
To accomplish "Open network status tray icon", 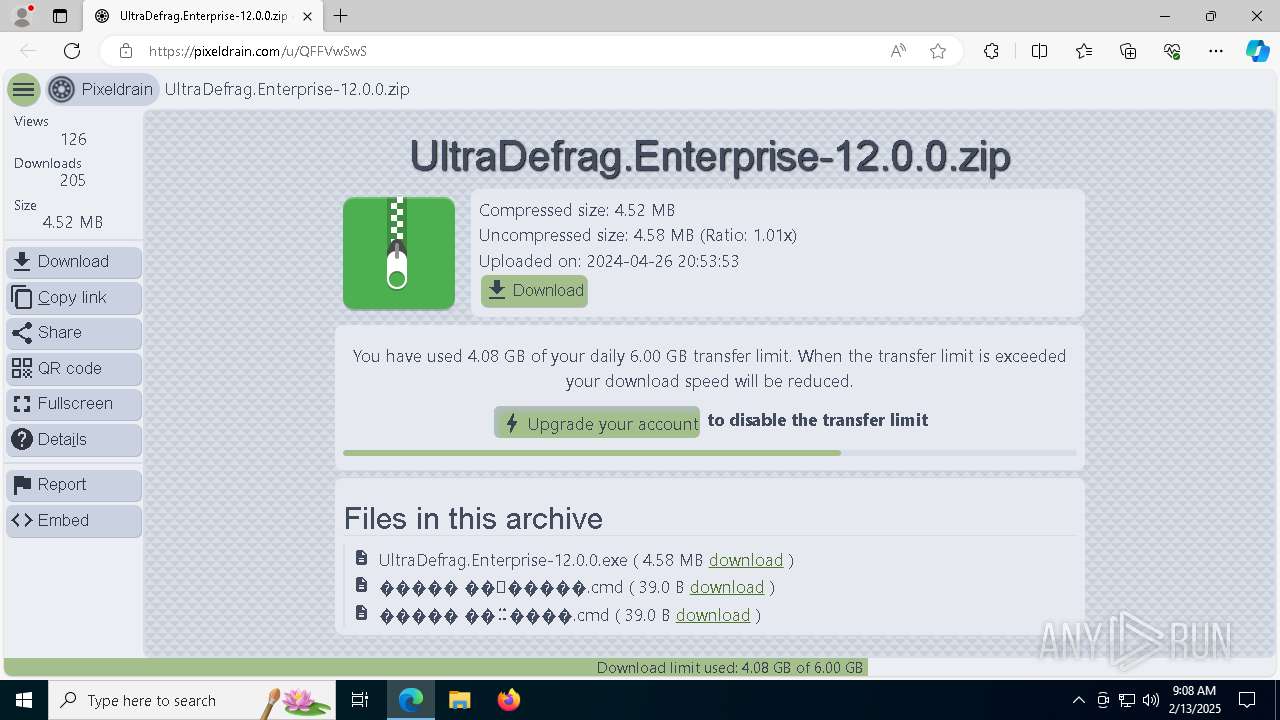I will pyautogui.click(x=1127, y=700).
